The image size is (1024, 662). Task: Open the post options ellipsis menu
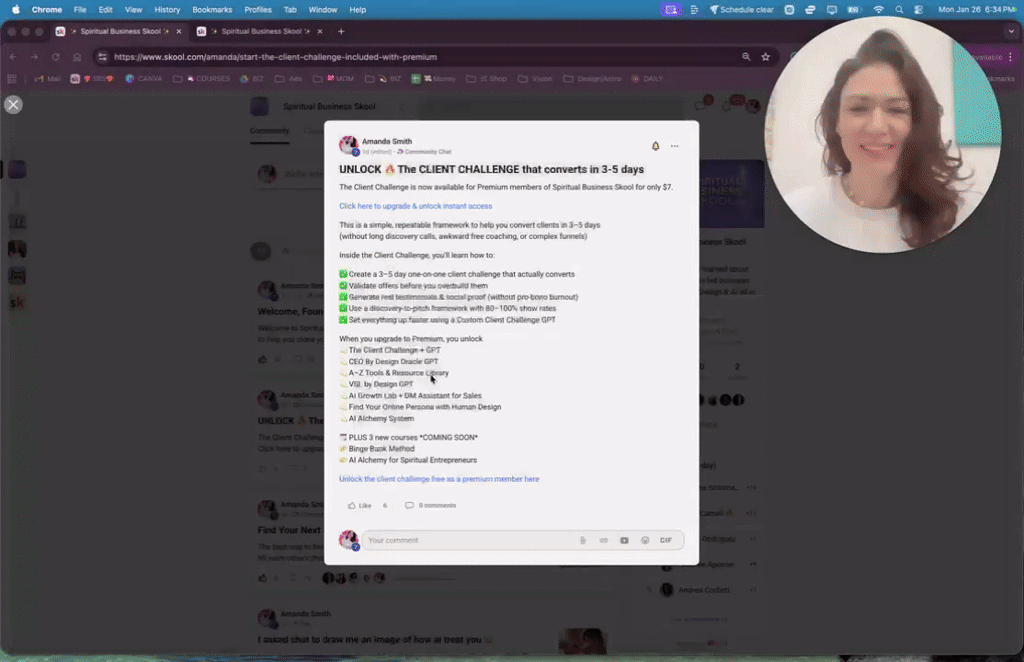tap(675, 145)
